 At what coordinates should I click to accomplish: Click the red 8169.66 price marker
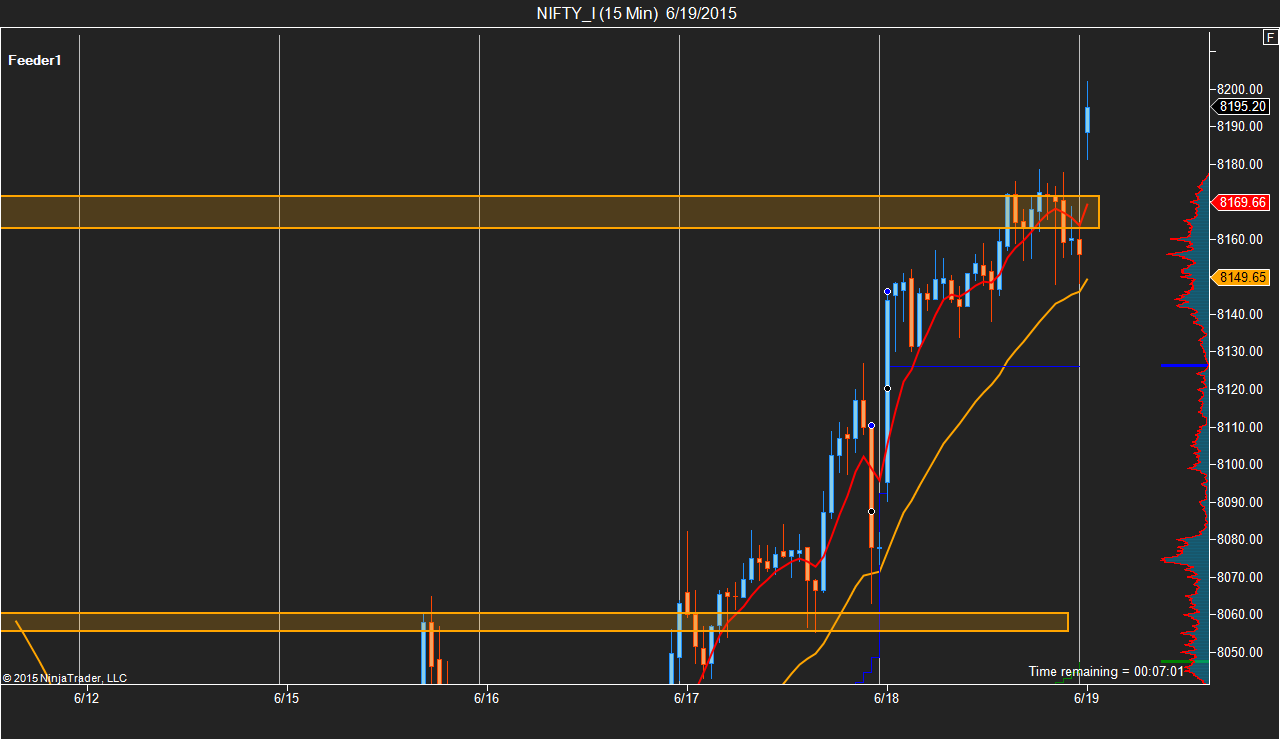click(1240, 202)
